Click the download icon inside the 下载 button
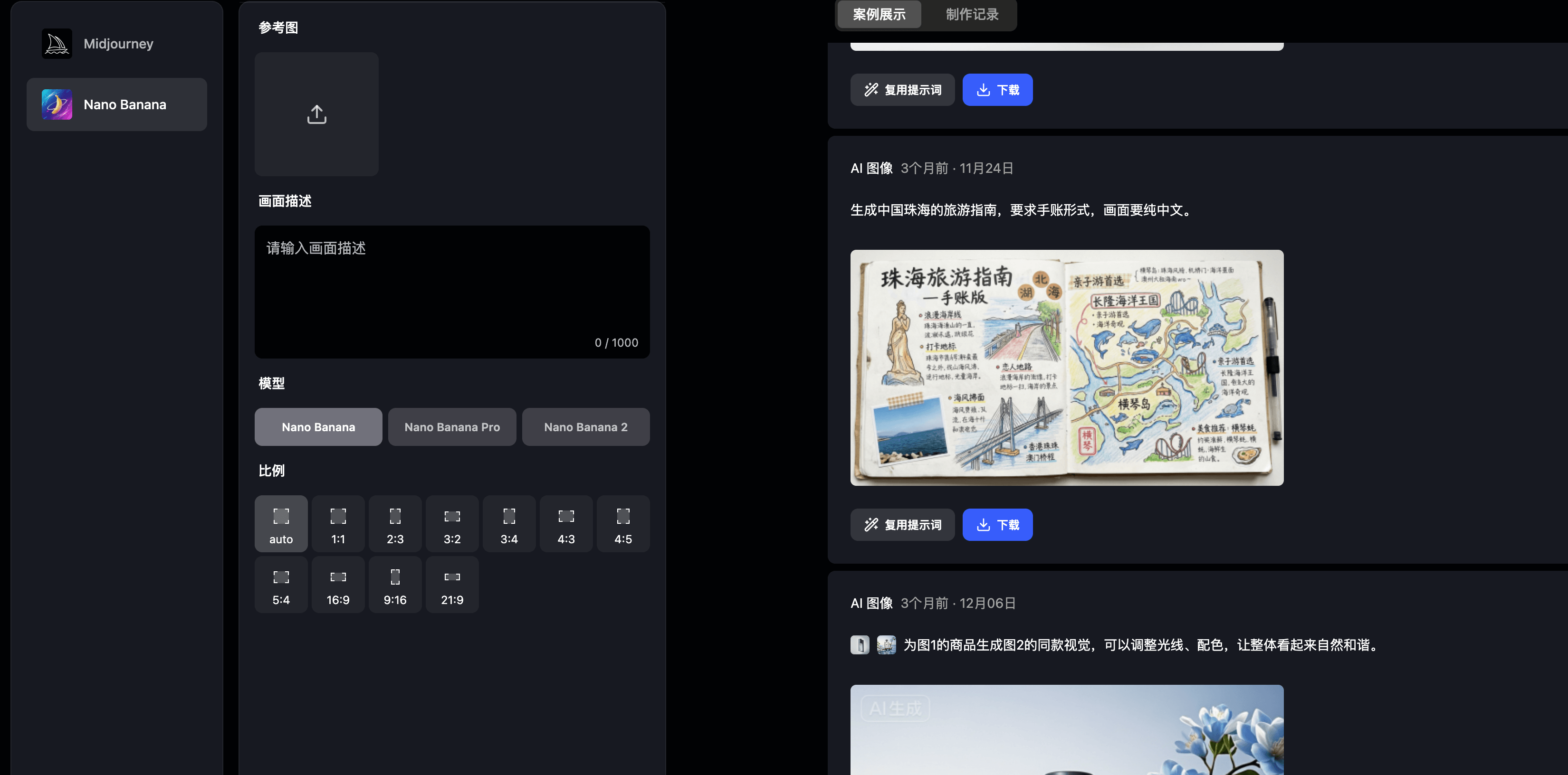1568x775 pixels. pyautogui.click(x=984, y=89)
